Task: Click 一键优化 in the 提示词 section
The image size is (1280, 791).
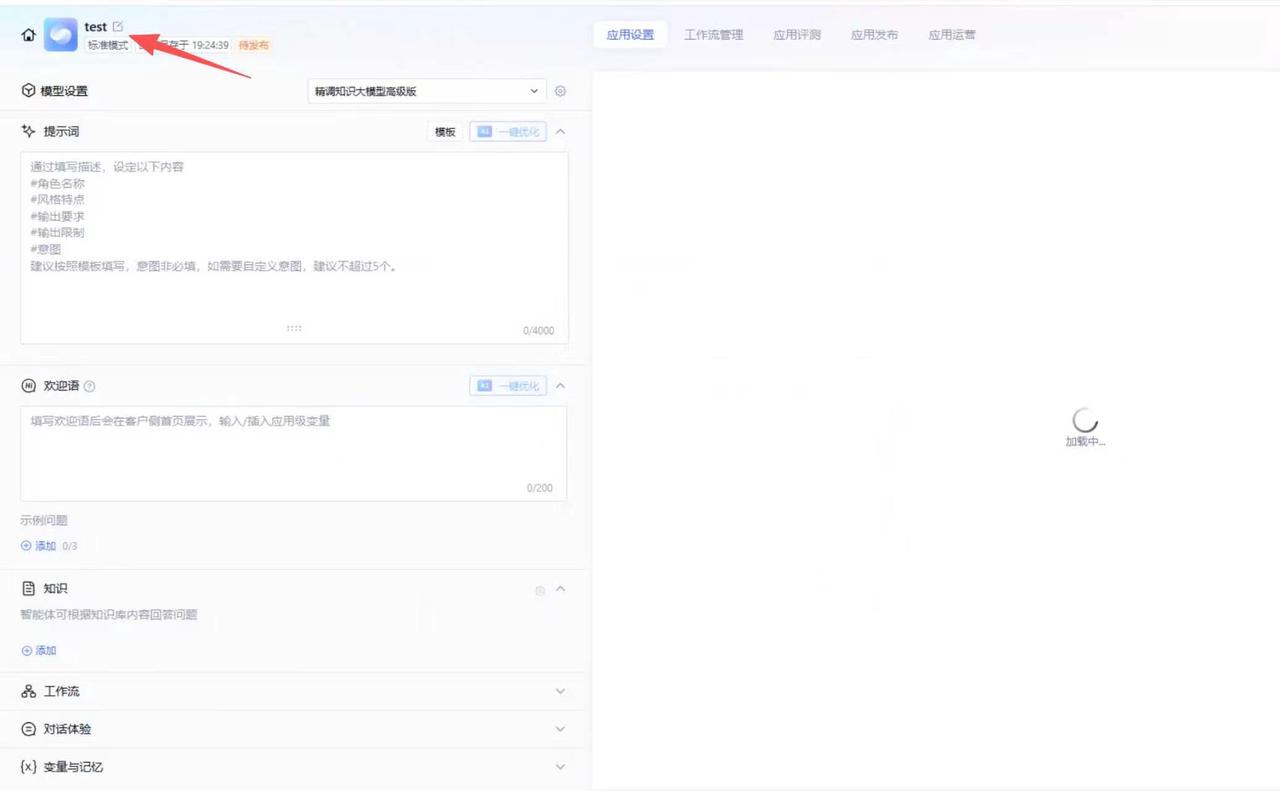Action: click(x=508, y=132)
